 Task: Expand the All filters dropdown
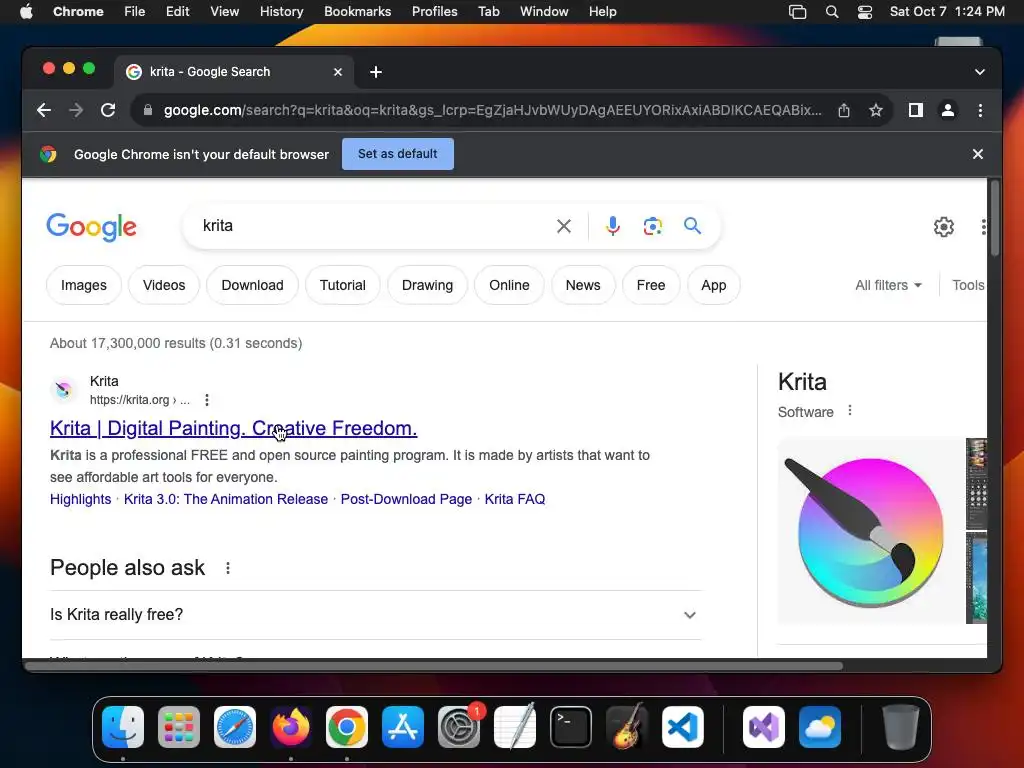[x=888, y=285]
